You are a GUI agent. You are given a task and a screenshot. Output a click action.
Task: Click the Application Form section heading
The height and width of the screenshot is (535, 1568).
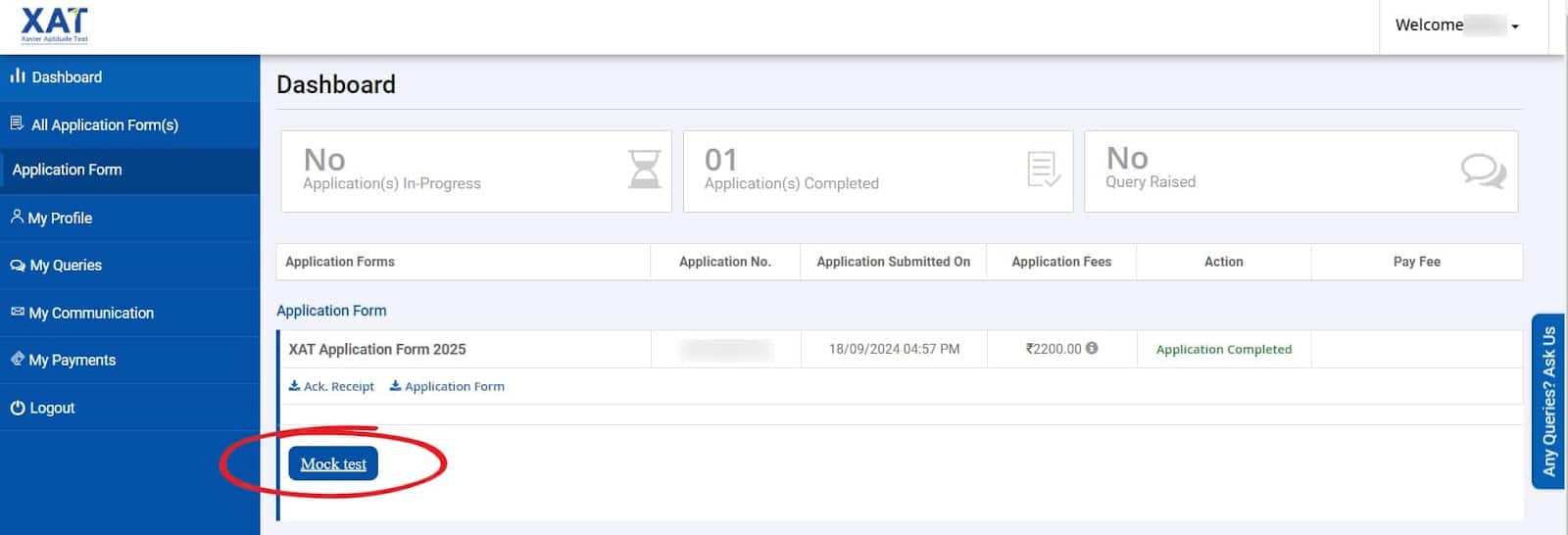[x=331, y=311]
